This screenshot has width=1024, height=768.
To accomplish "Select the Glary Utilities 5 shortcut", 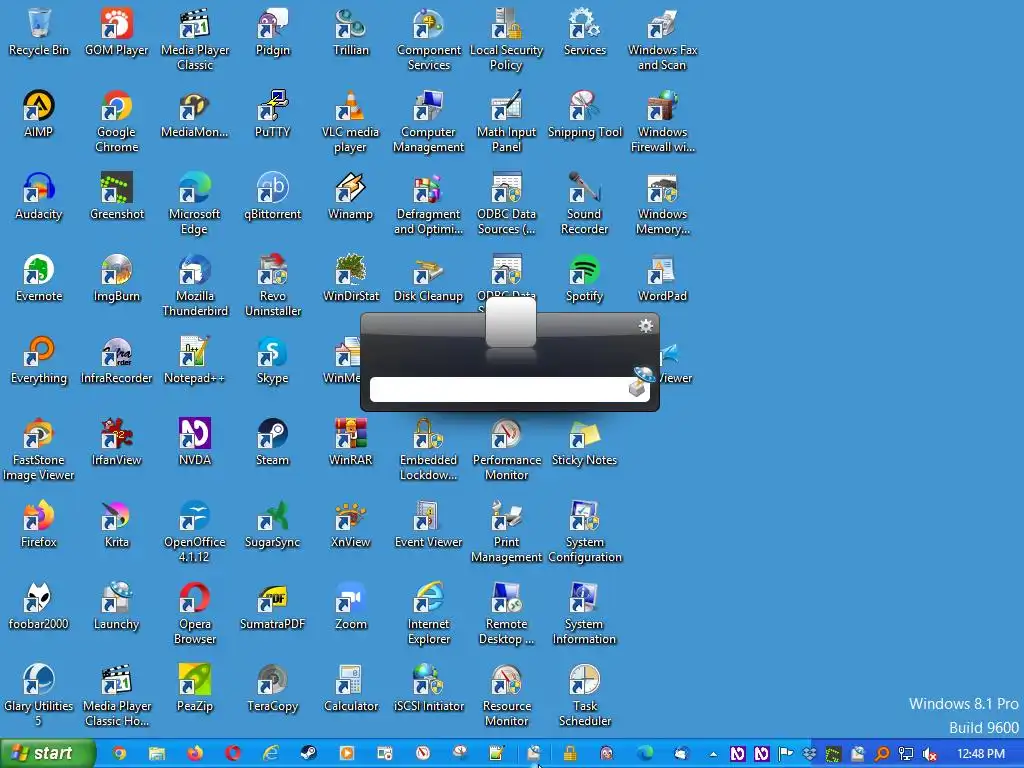I will 39,697.
